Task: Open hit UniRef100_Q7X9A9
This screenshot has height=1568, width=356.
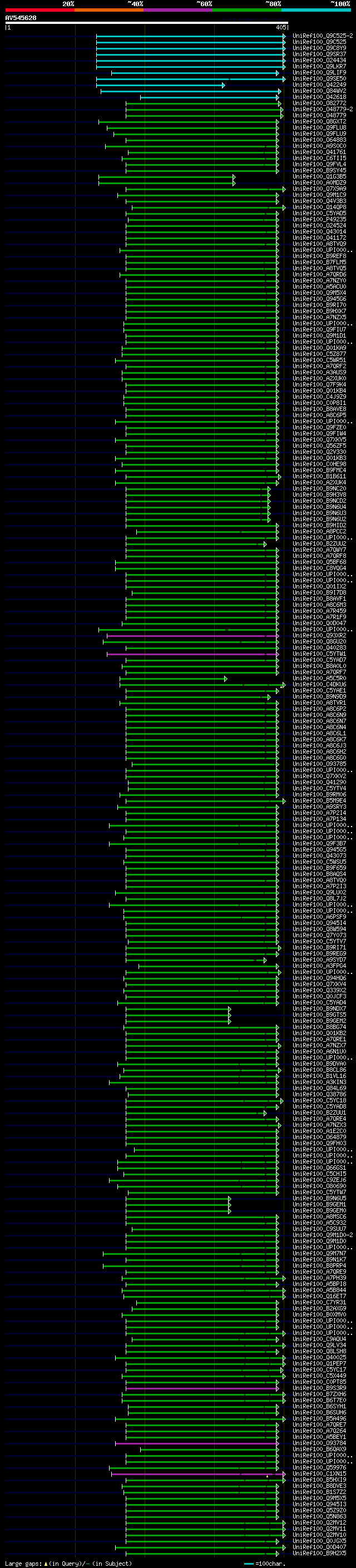Action: pyautogui.click(x=319, y=189)
